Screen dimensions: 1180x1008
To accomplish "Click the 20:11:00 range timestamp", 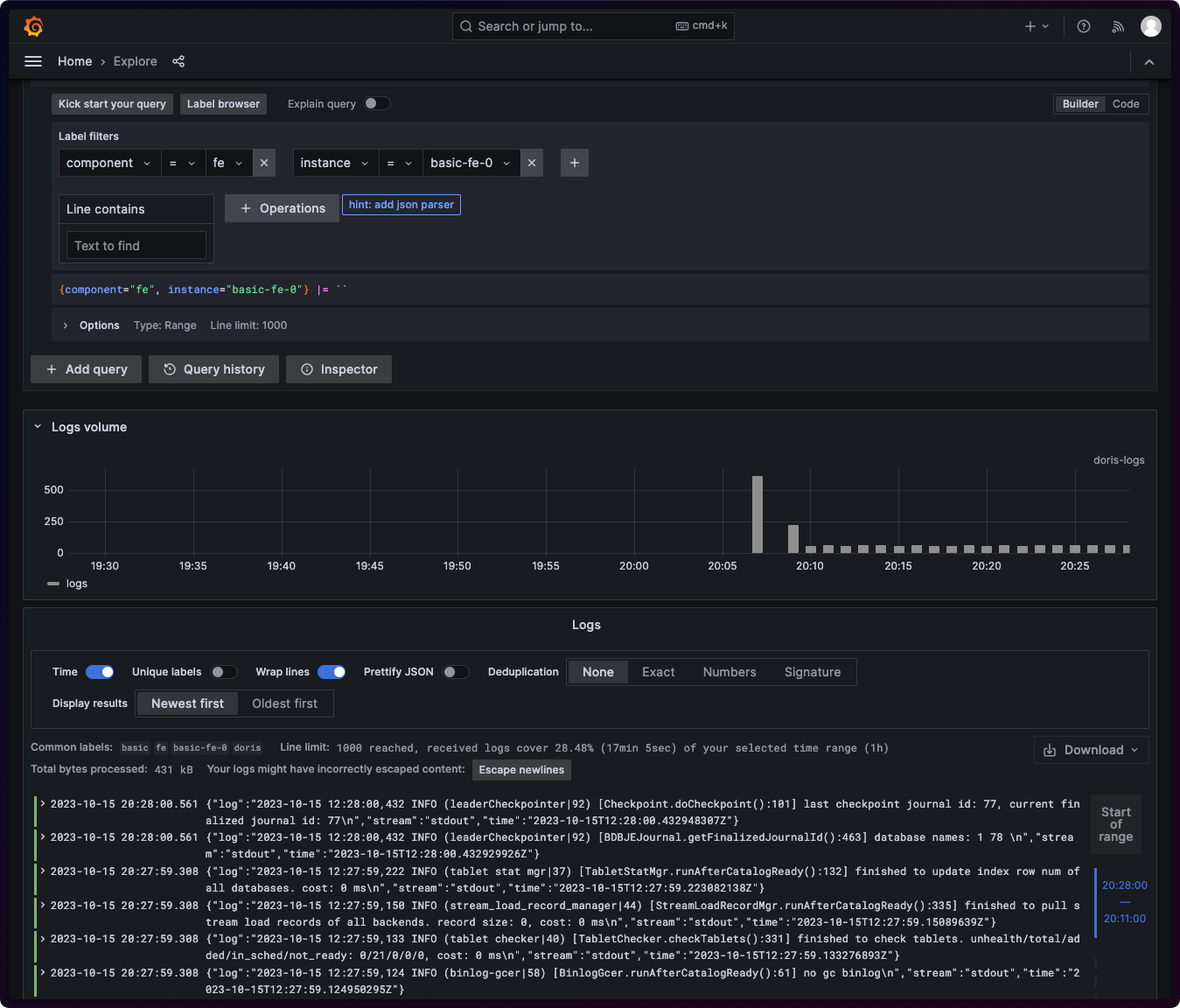I will point(1125,919).
